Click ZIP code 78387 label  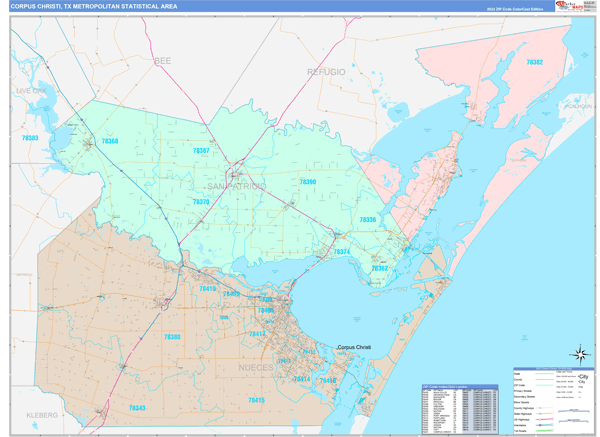[201, 150]
